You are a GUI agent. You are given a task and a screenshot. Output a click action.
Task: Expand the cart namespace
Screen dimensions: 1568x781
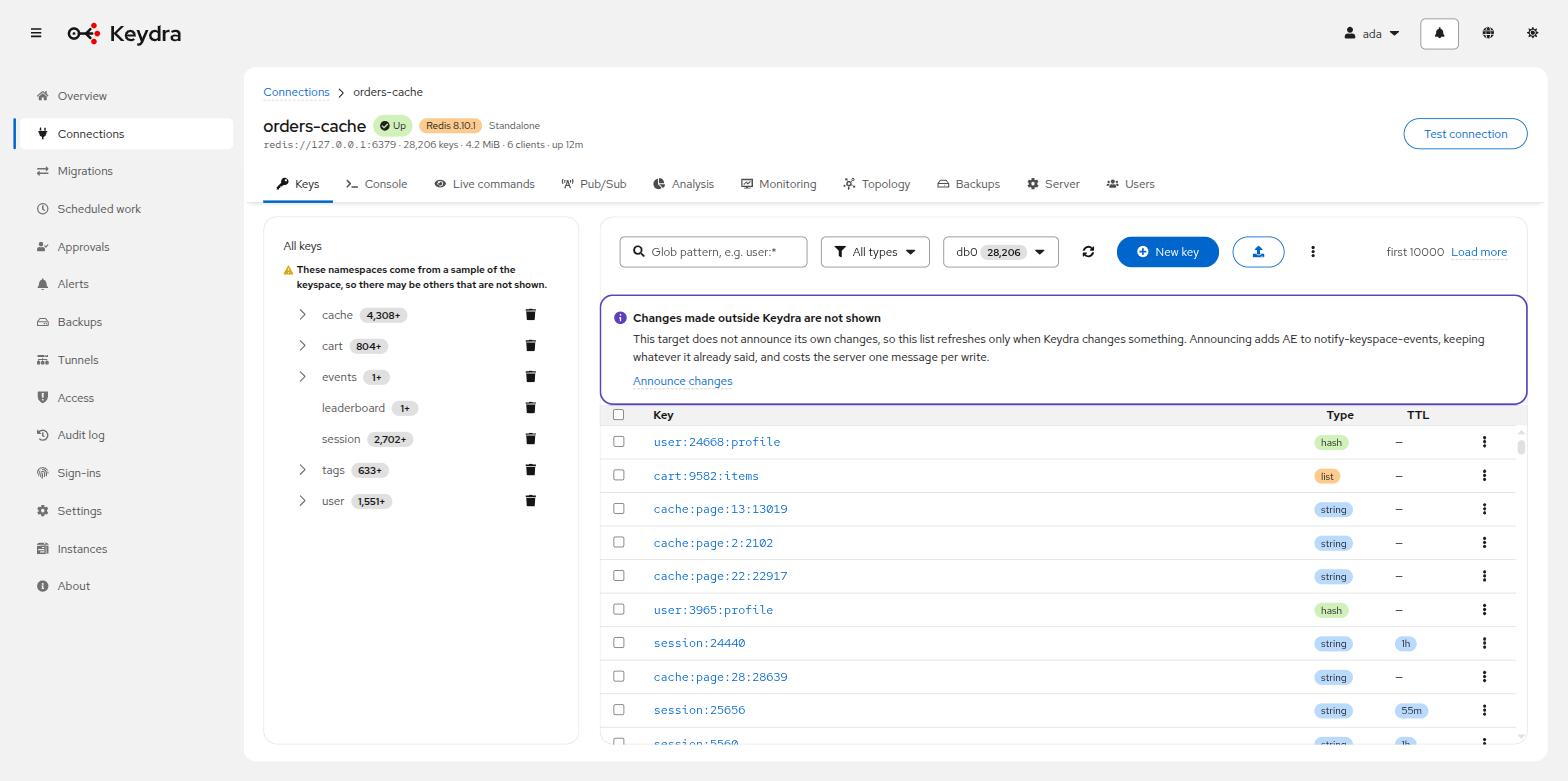coord(302,346)
